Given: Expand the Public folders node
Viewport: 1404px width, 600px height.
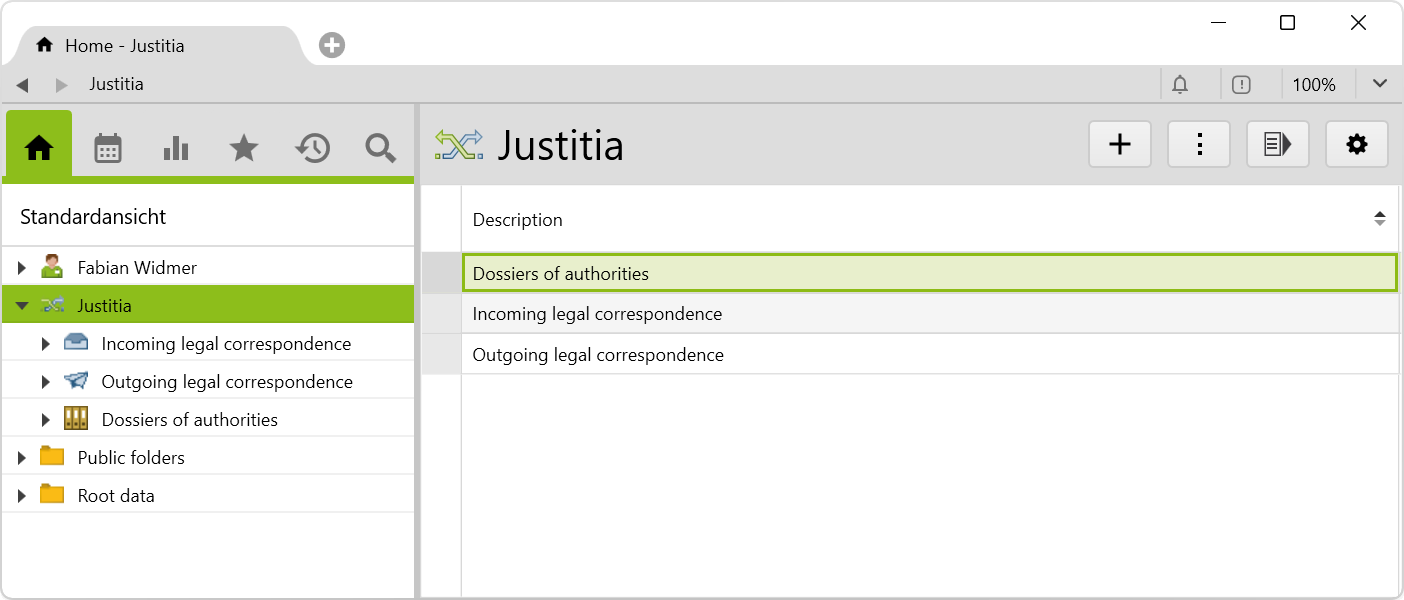Looking at the screenshot, I should point(22,458).
